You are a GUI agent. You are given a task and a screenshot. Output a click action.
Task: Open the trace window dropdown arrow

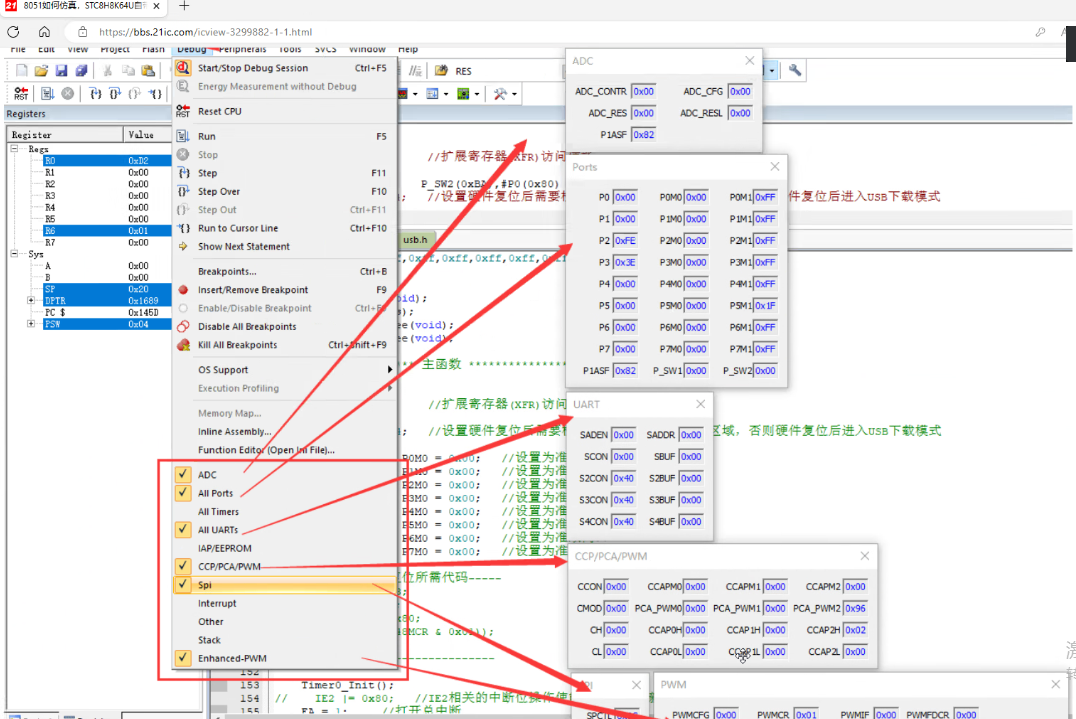pos(445,94)
